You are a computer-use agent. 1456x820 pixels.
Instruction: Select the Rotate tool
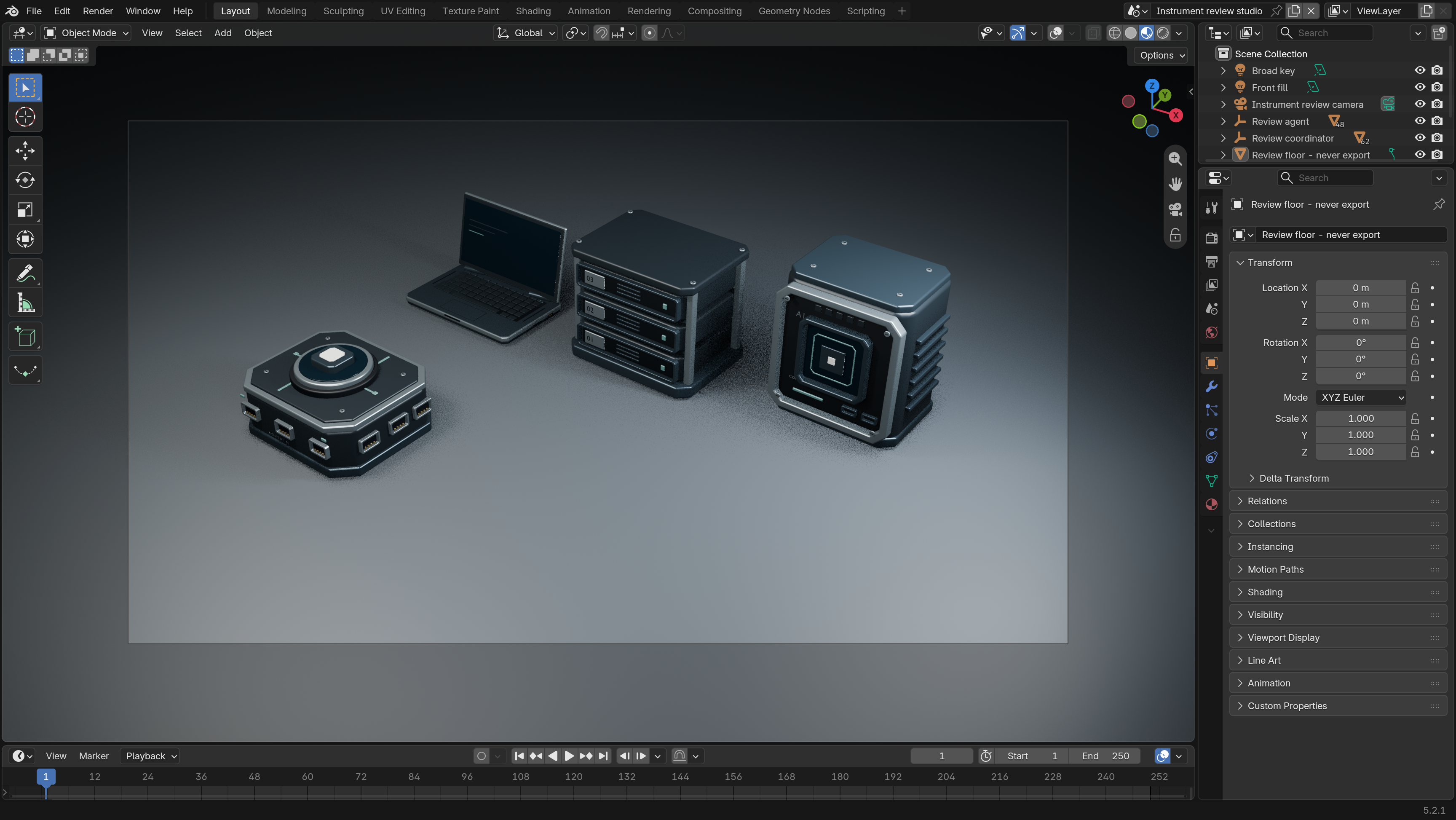pyautogui.click(x=25, y=180)
